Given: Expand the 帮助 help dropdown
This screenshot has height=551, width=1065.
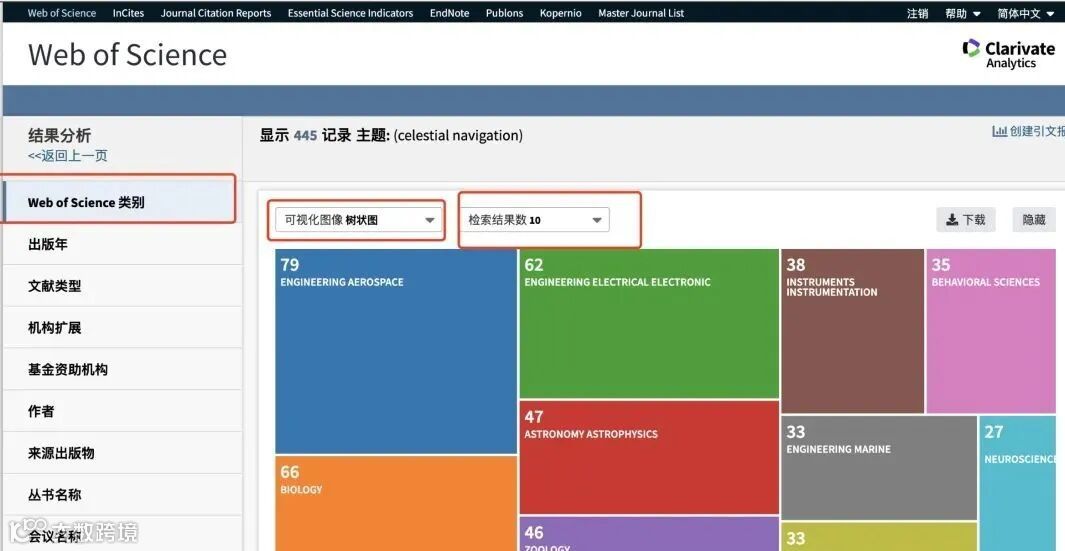Looking at the screenshot, I should [963, 14].
